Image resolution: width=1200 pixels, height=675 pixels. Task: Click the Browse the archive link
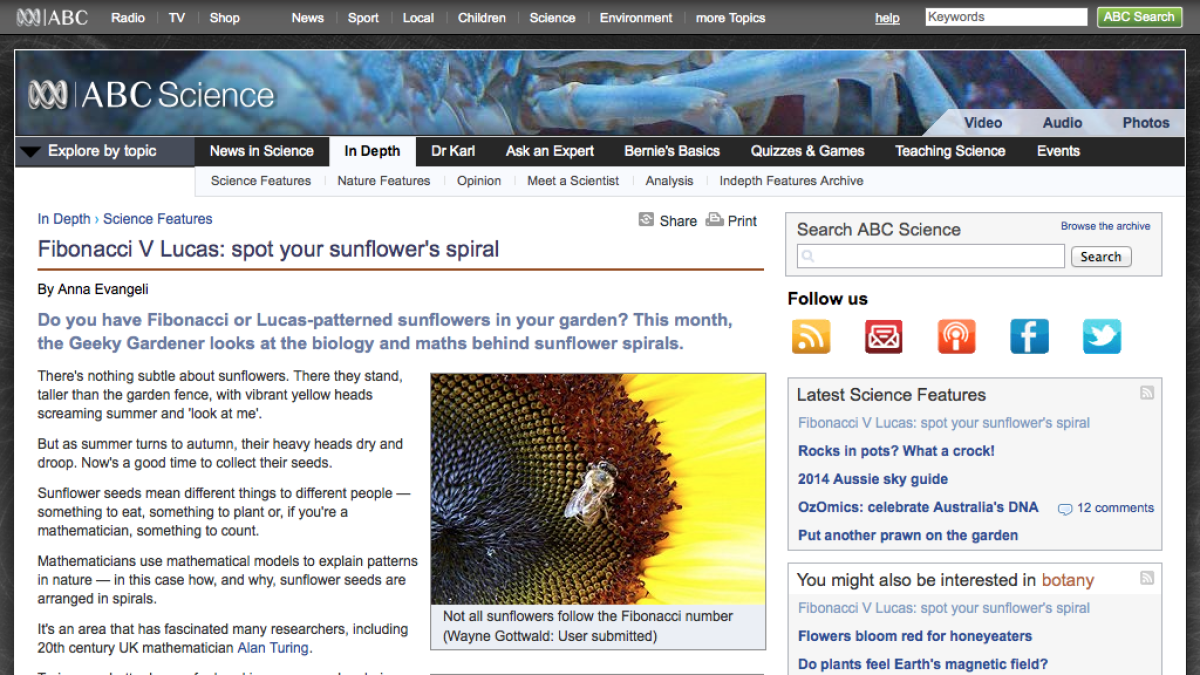pyautogui.click(x=1105, y=226)
